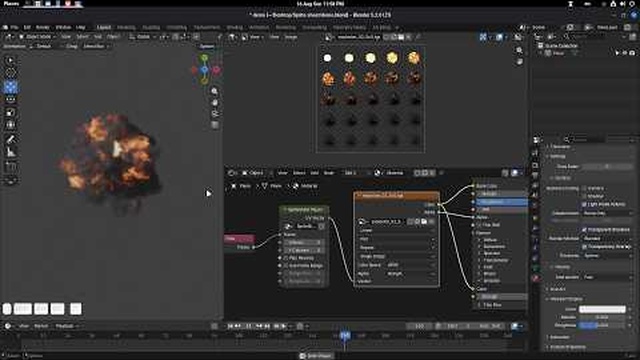Click the explosion spritesheet image in image editor
Viewport: 640px width, 360px height.
pyautogui.click(x=370, y=100)
